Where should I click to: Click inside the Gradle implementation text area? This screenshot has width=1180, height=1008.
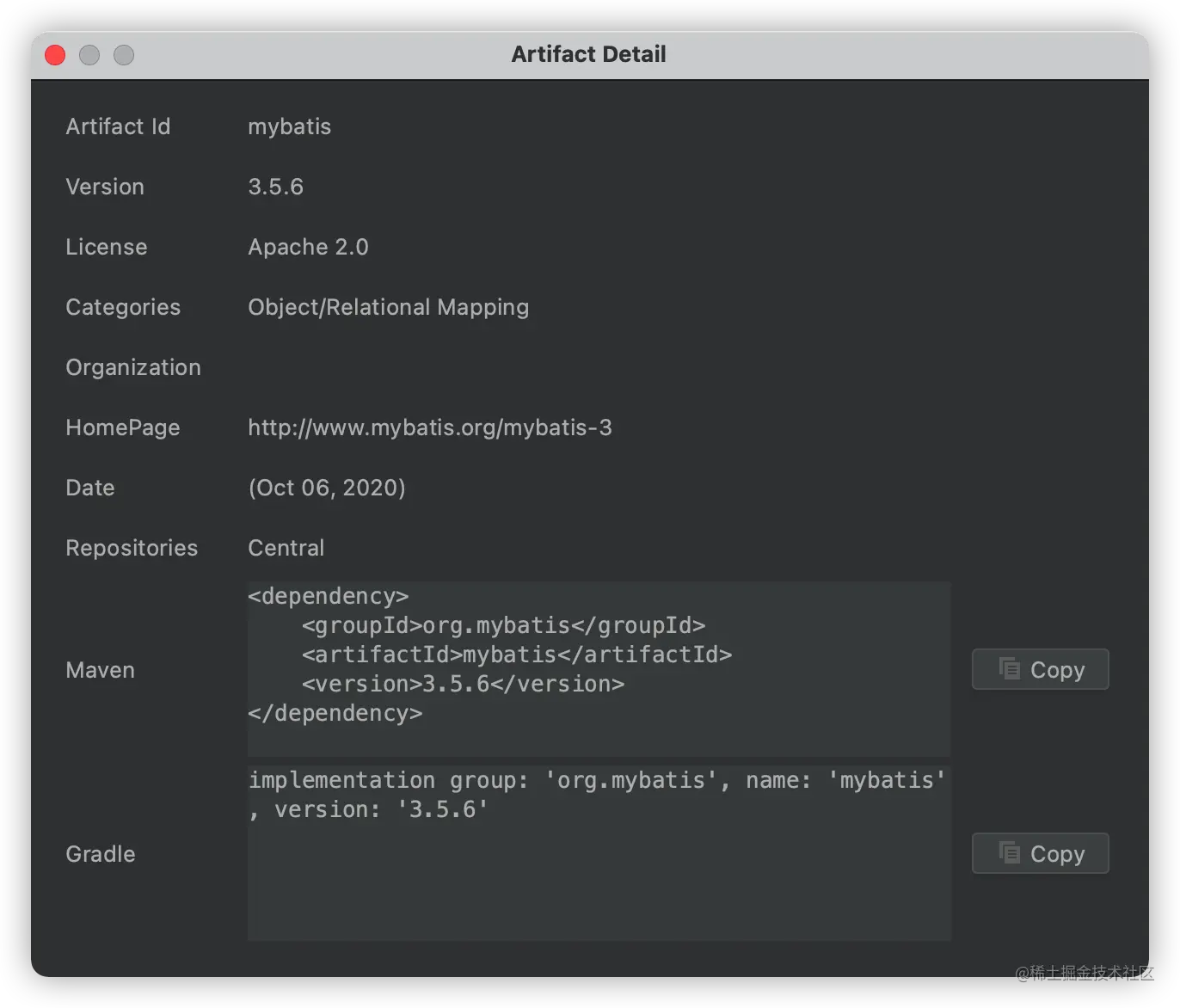(x=599, y=852)
